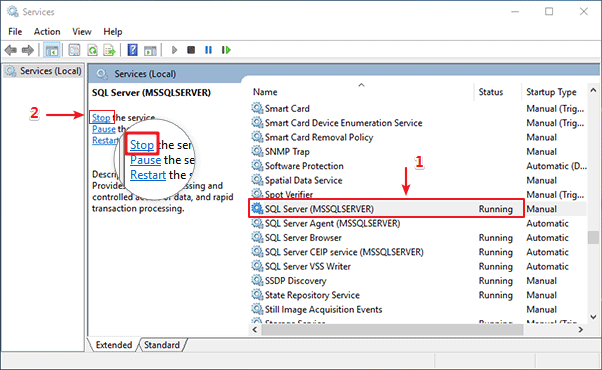Click the vertical scrollbar up arrow

pyautogui.click(x=593, y=90)
